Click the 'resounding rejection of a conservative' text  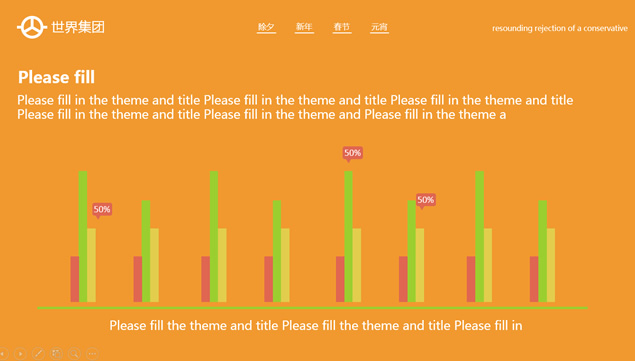[x=560, y=28]
